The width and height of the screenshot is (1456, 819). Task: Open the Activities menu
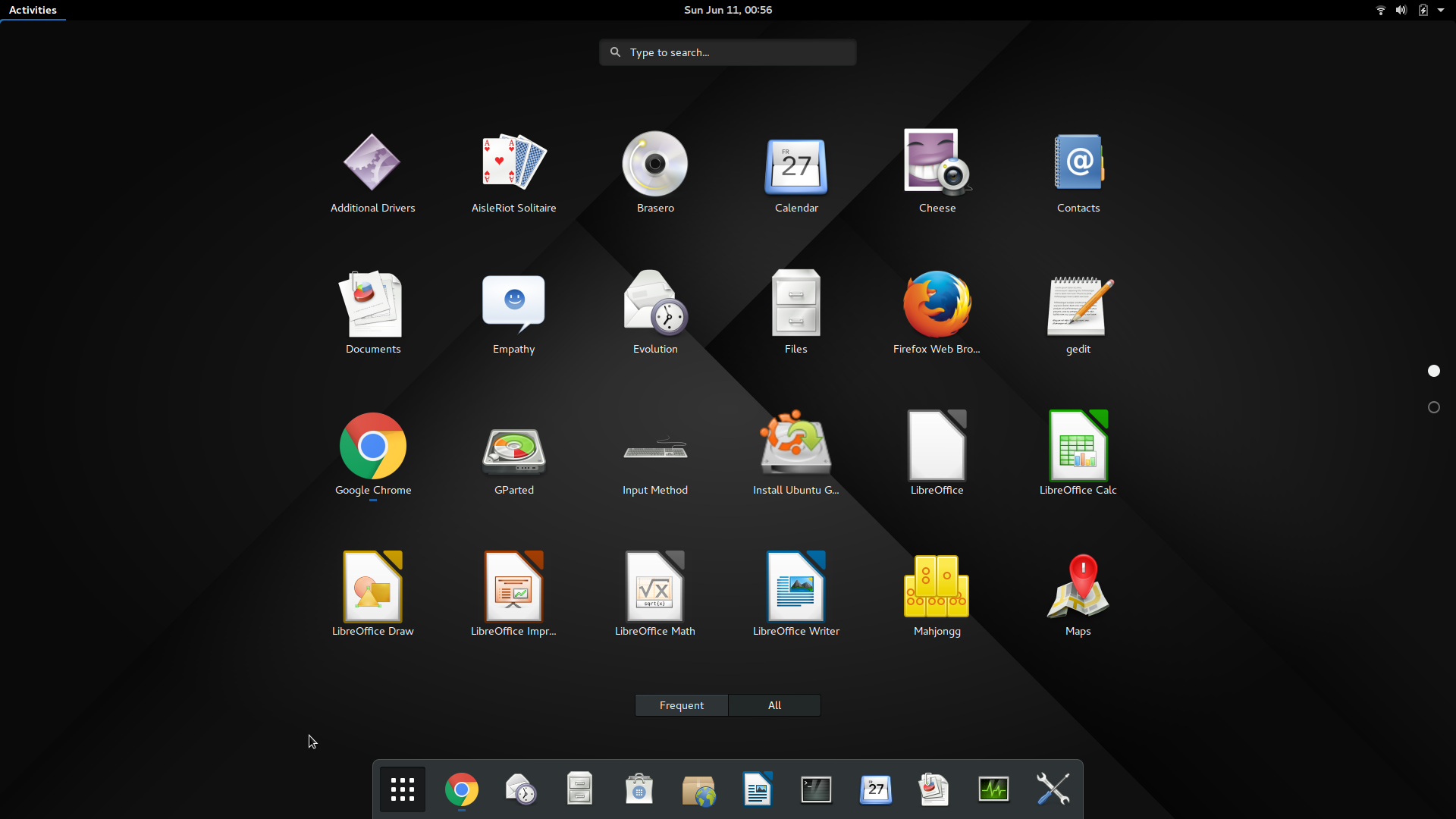coord(33,10)
